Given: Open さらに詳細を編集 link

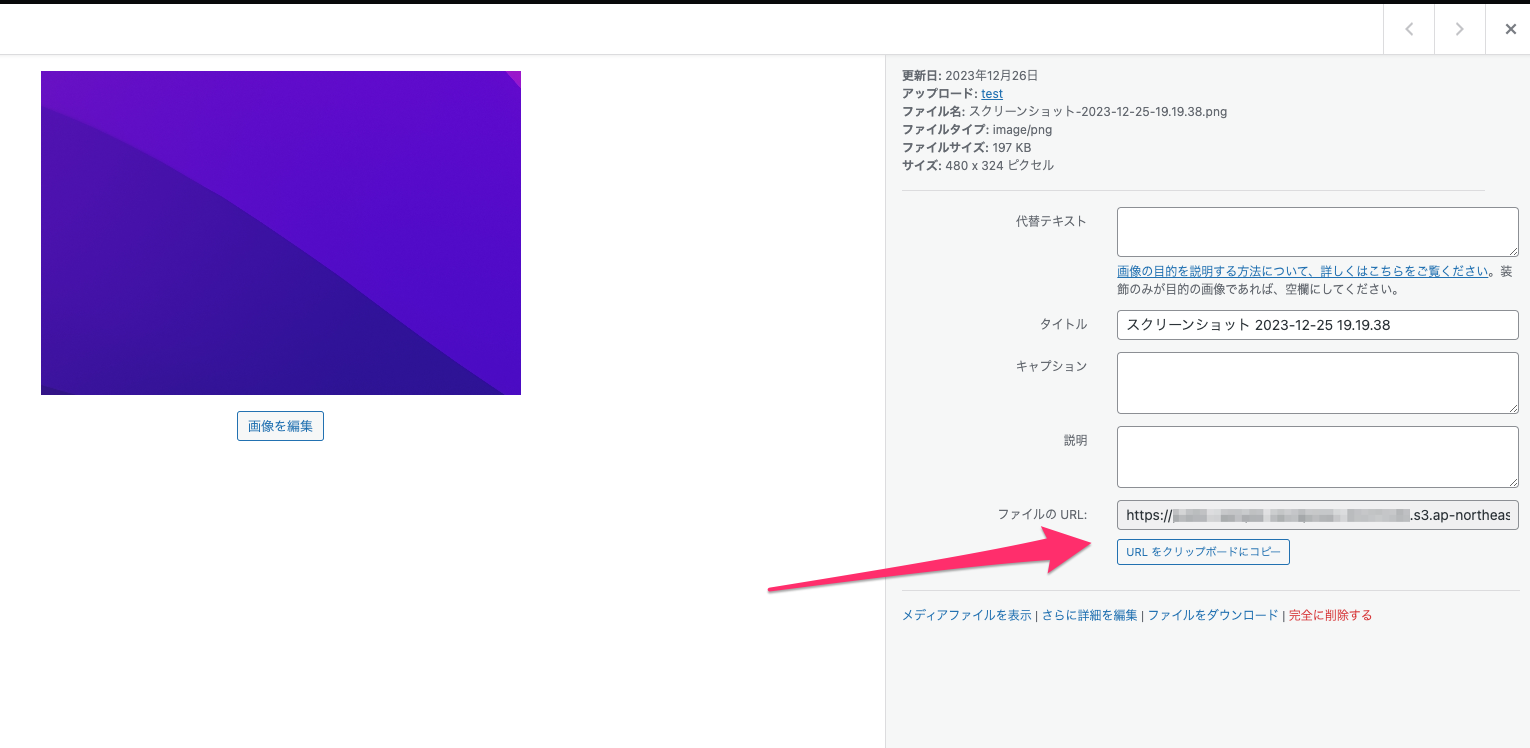Looking at the screenshot, I should (1090, 615).
